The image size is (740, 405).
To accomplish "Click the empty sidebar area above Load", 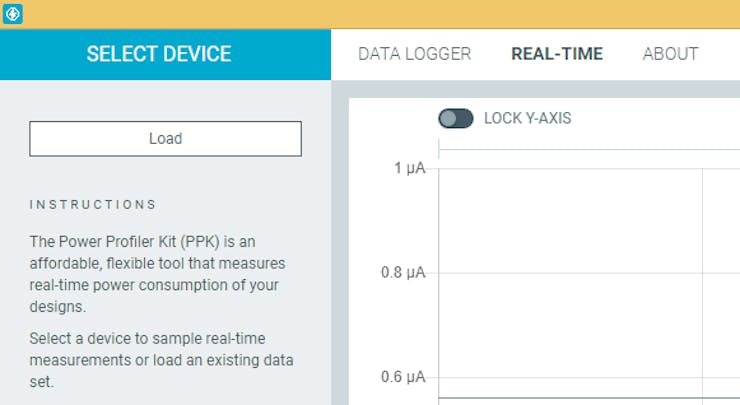I will coord(165,101).
